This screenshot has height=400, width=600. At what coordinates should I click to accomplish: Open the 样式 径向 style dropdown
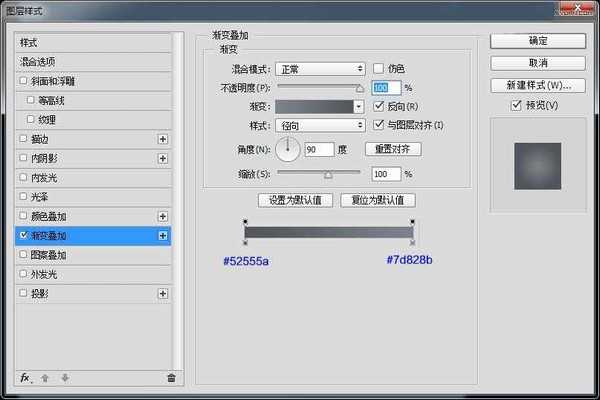tap(320, 125)
